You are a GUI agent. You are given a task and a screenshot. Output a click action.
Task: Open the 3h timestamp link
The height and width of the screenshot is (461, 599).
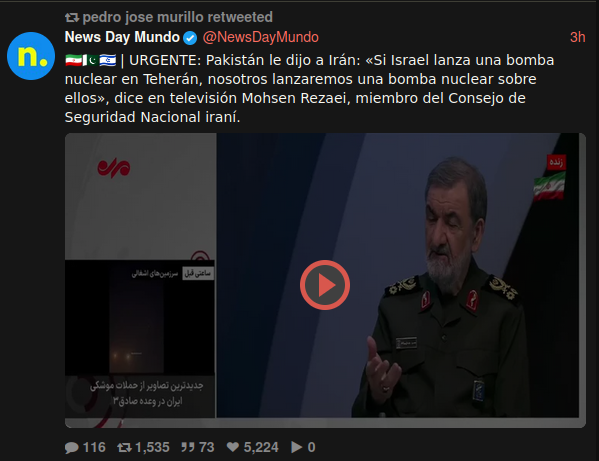pyautogui.click(x=578, y=37)
